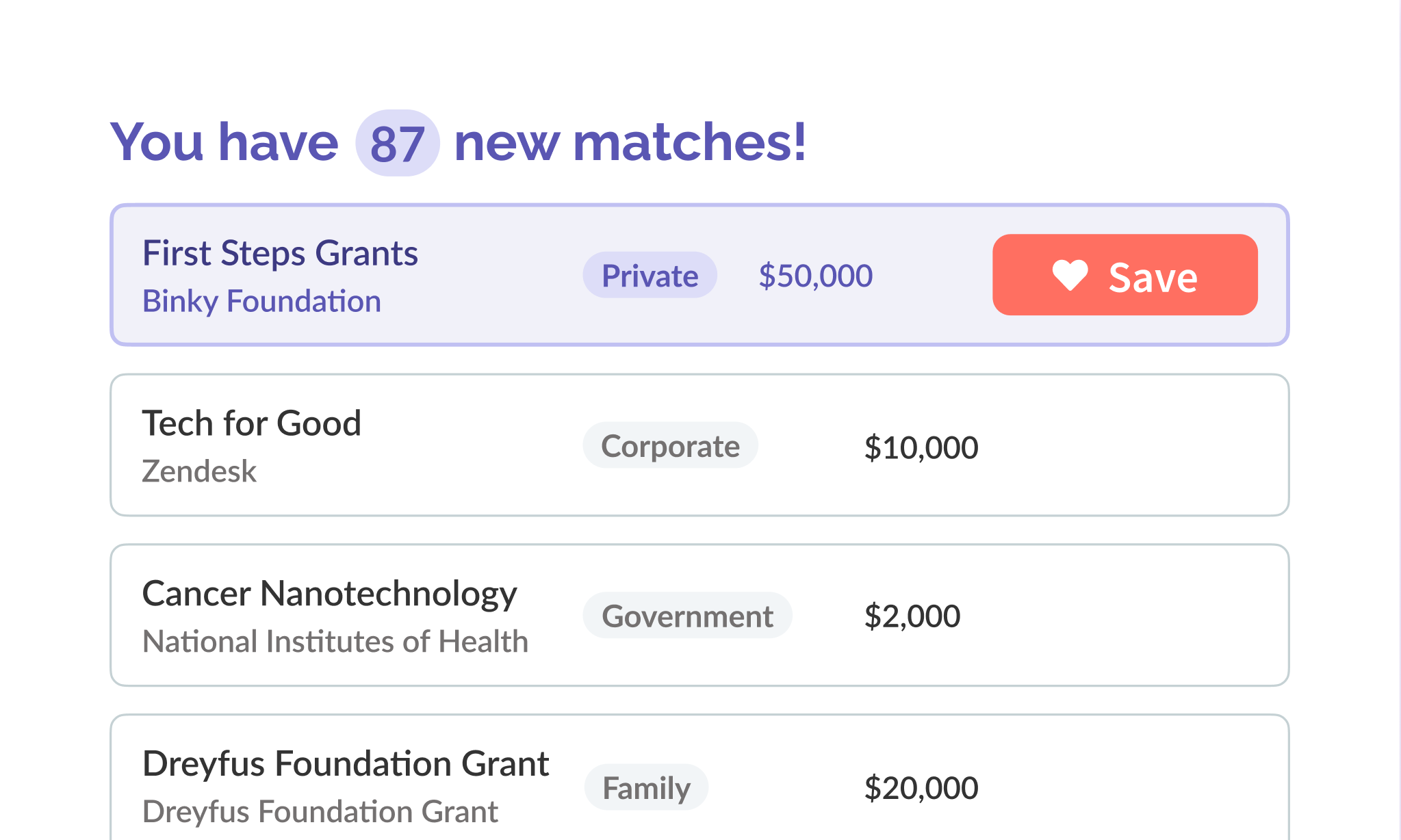
Task: Click National Institutes of Health text
Action: pyautogui.click(x=335, y=641)
